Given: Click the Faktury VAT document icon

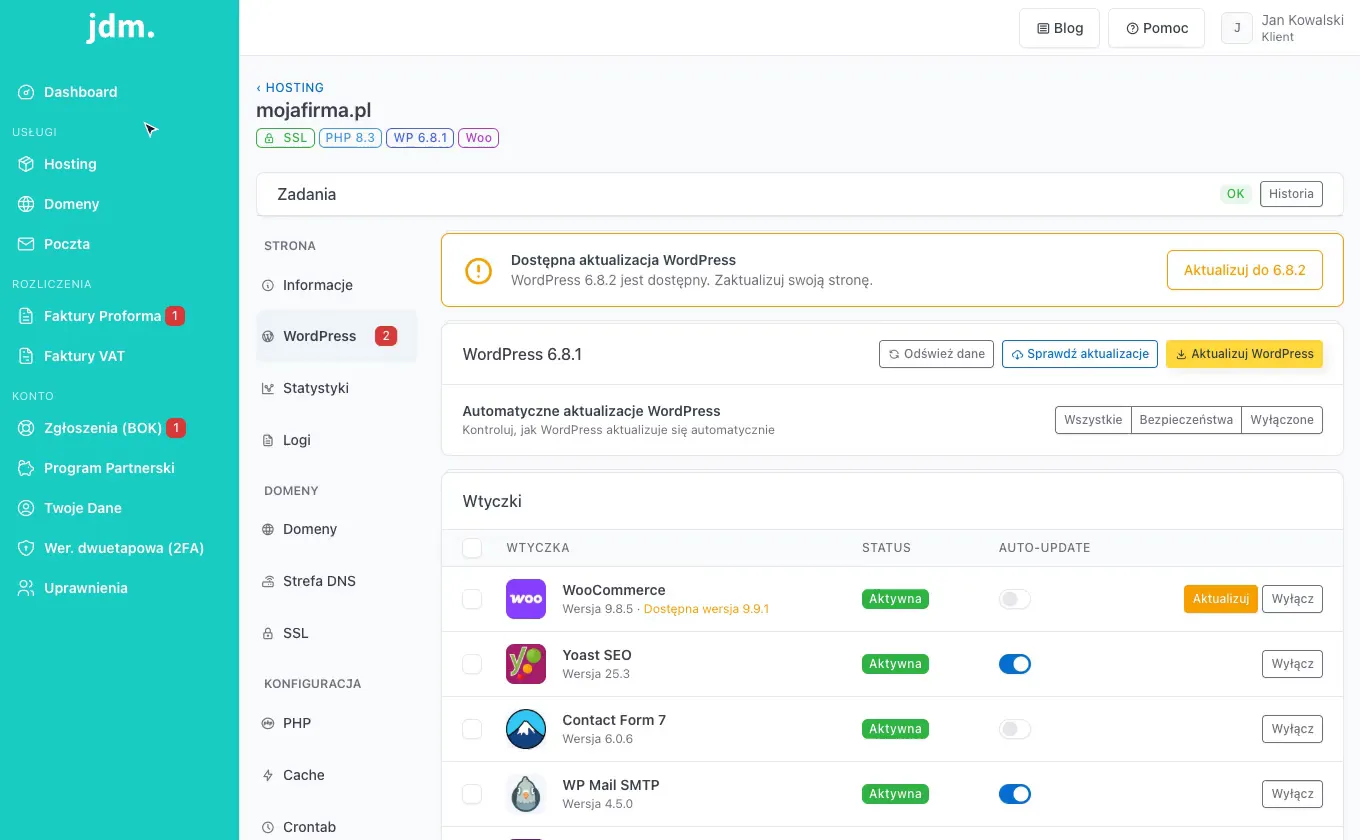Looking at the screenshot, I should [26, 356].
